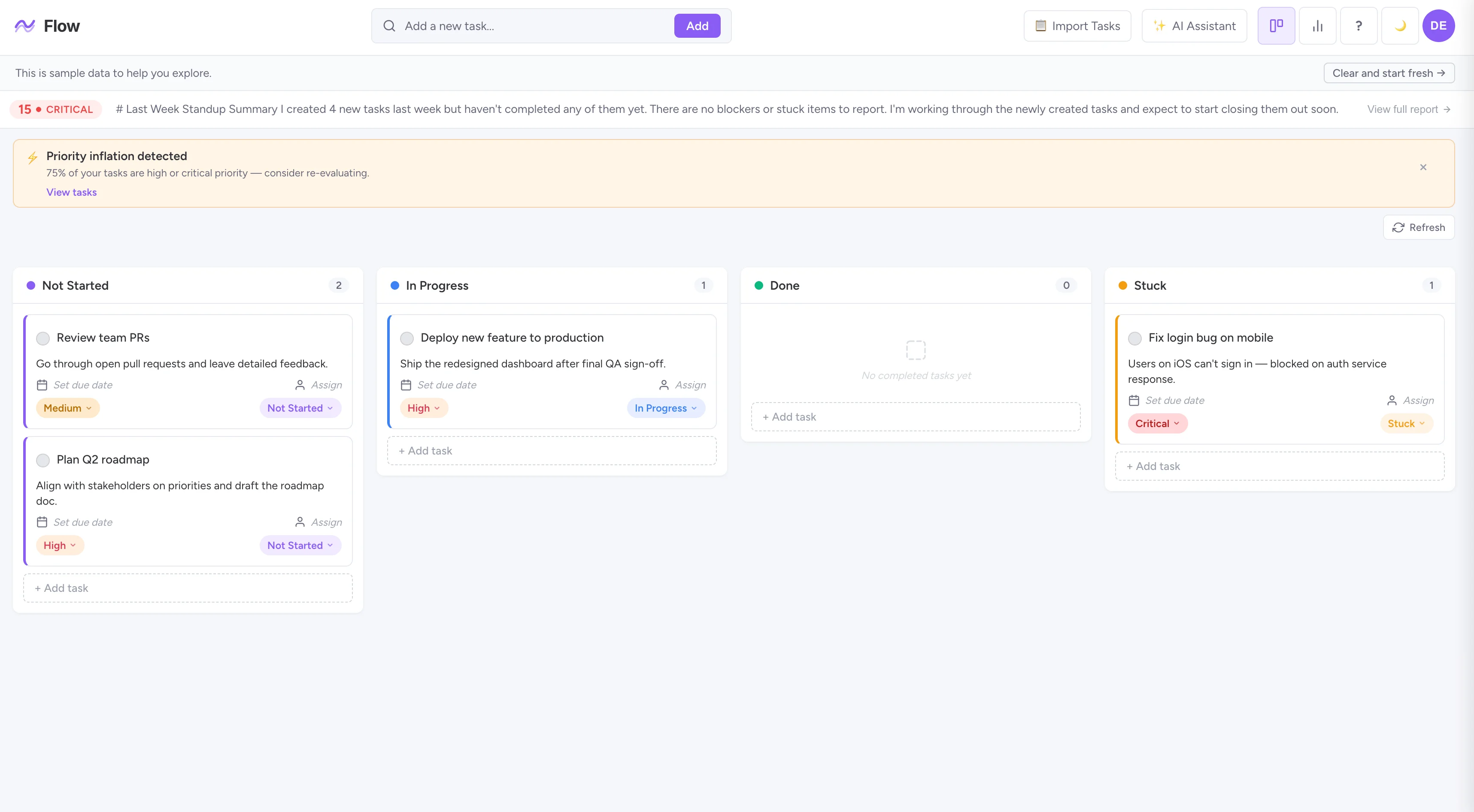Switch to the board view icon
This screenshot has width=1474, height=812.
(x=1276, y=26)
